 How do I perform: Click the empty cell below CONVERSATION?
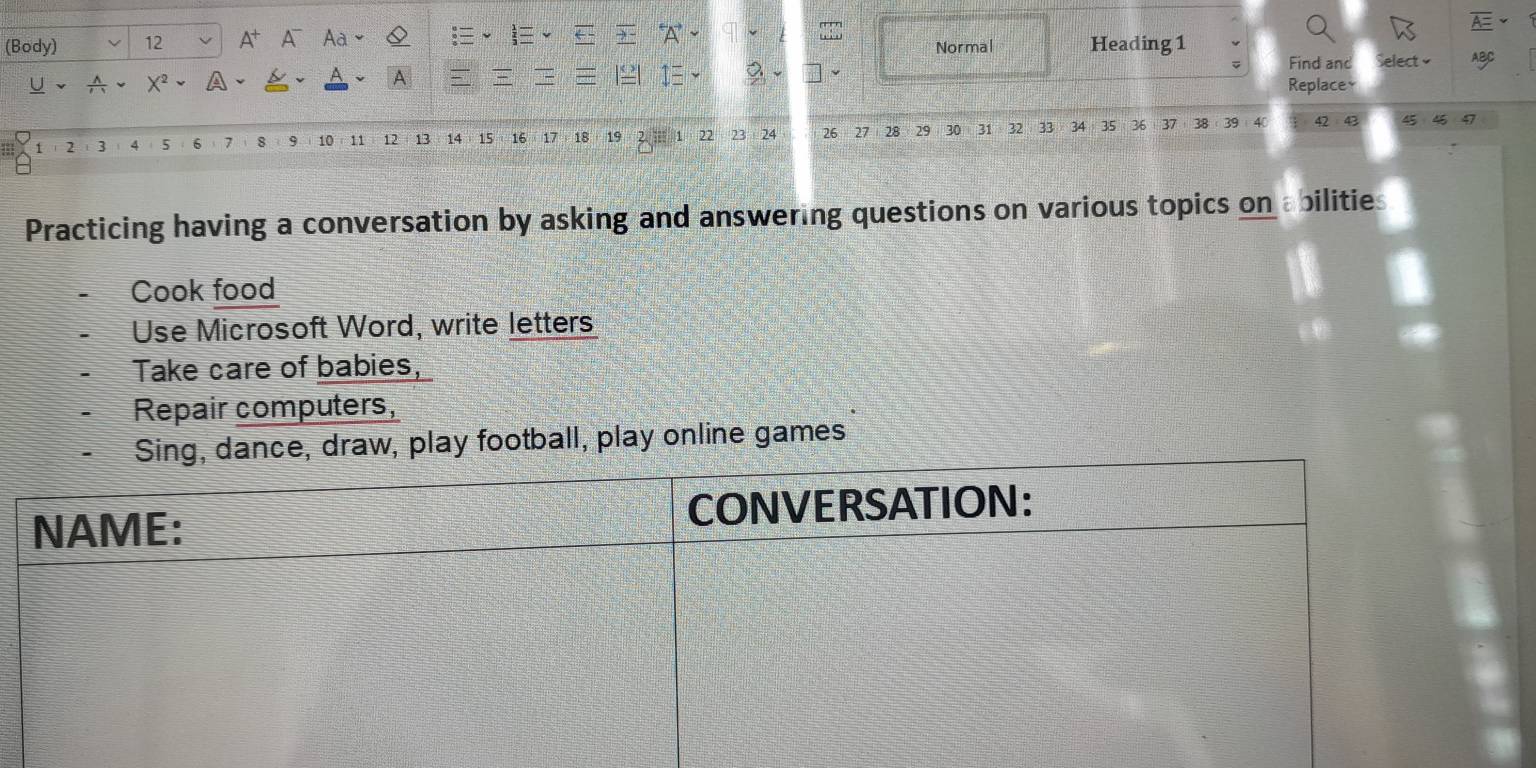(992, 648)
